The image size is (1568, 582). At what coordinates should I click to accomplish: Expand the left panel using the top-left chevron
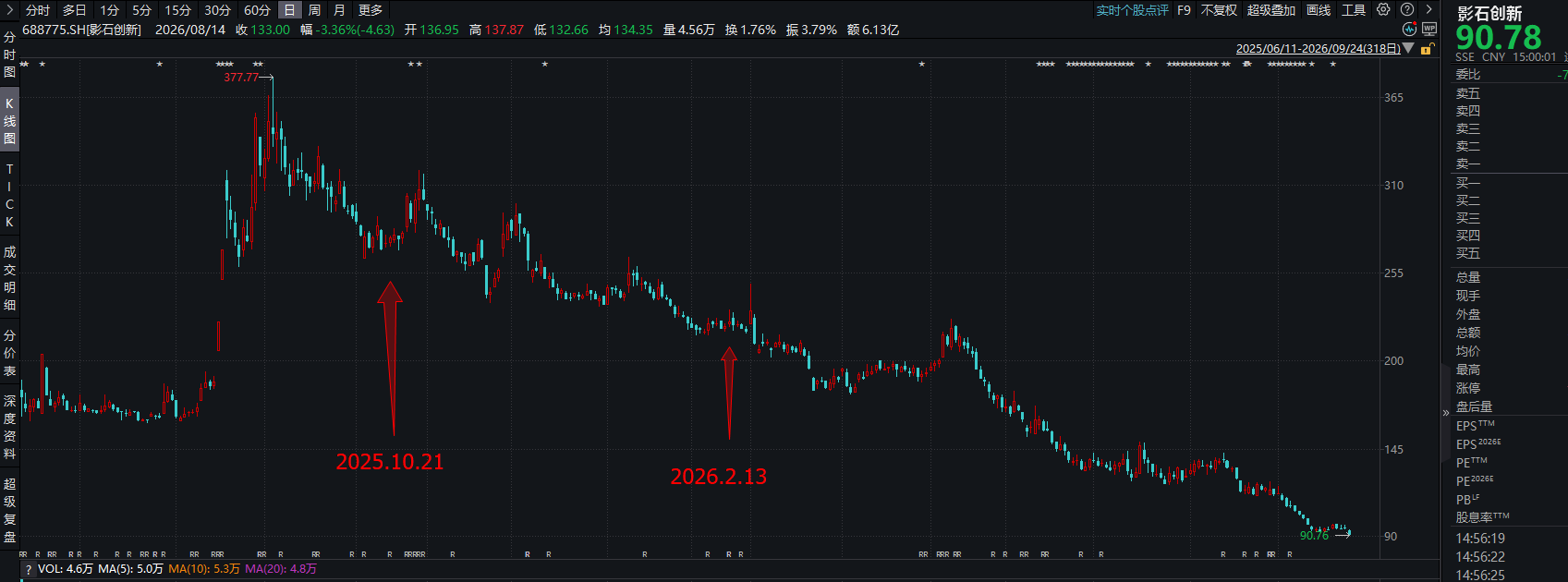pyautogui.click(x=9, y=10)
